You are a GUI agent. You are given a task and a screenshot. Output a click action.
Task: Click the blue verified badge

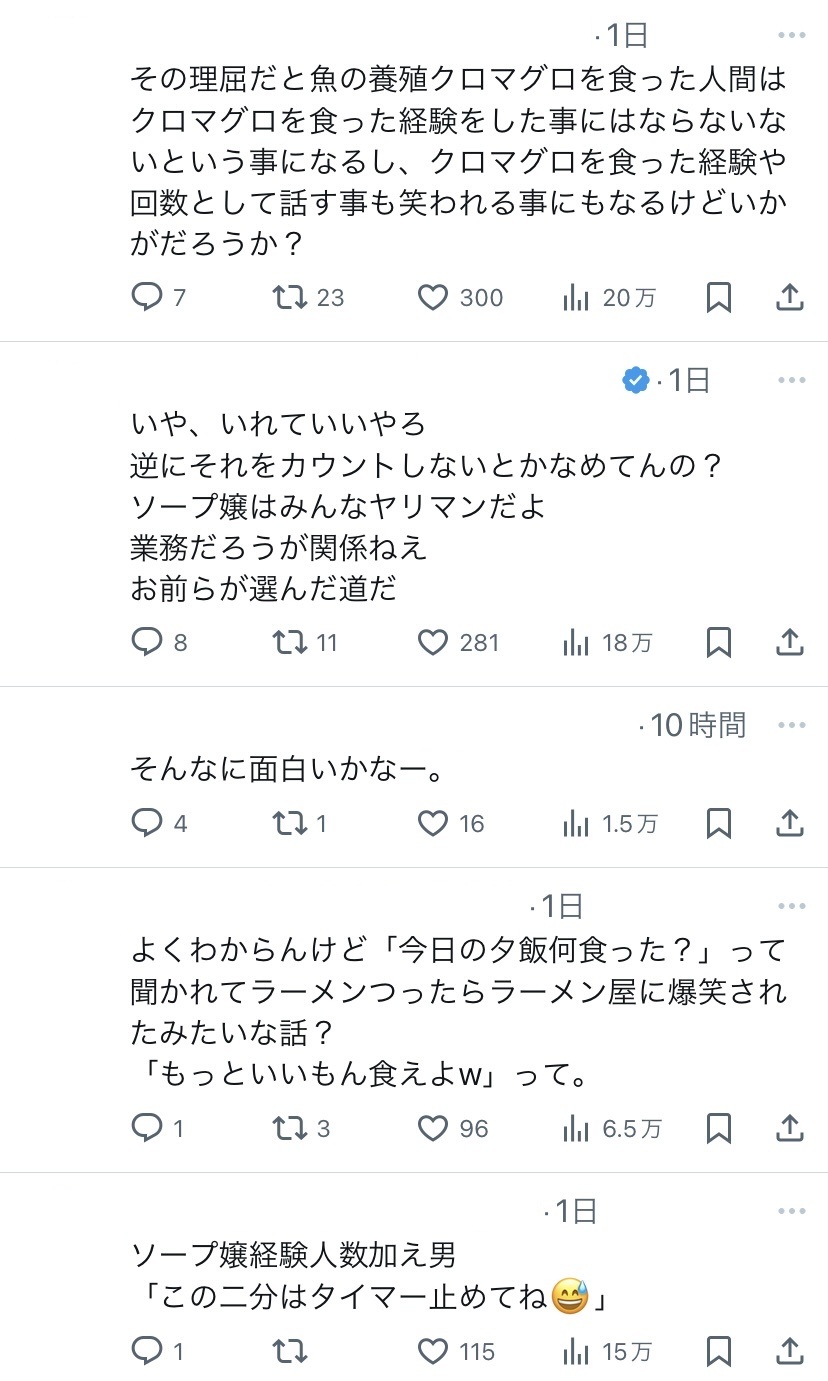pos(635,380)
